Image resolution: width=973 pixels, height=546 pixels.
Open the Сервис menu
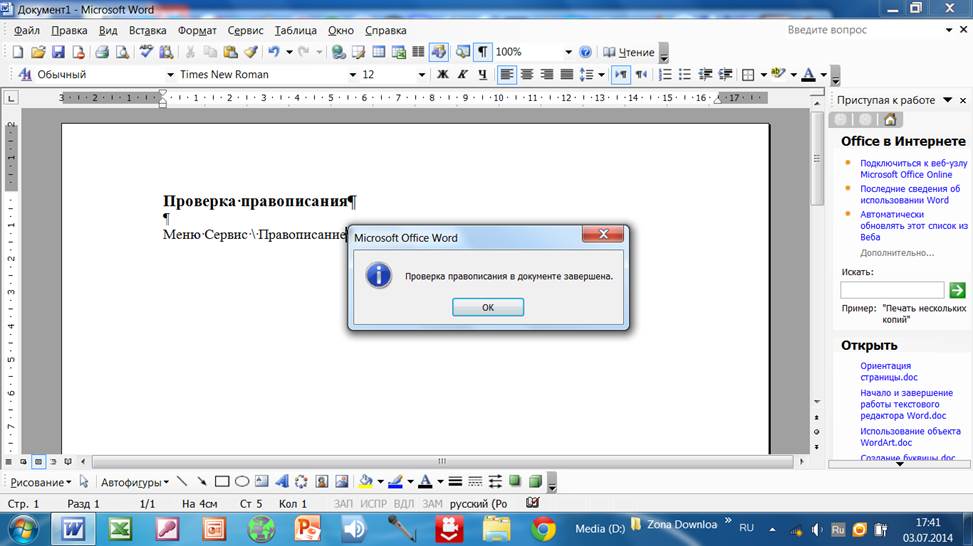245,30
